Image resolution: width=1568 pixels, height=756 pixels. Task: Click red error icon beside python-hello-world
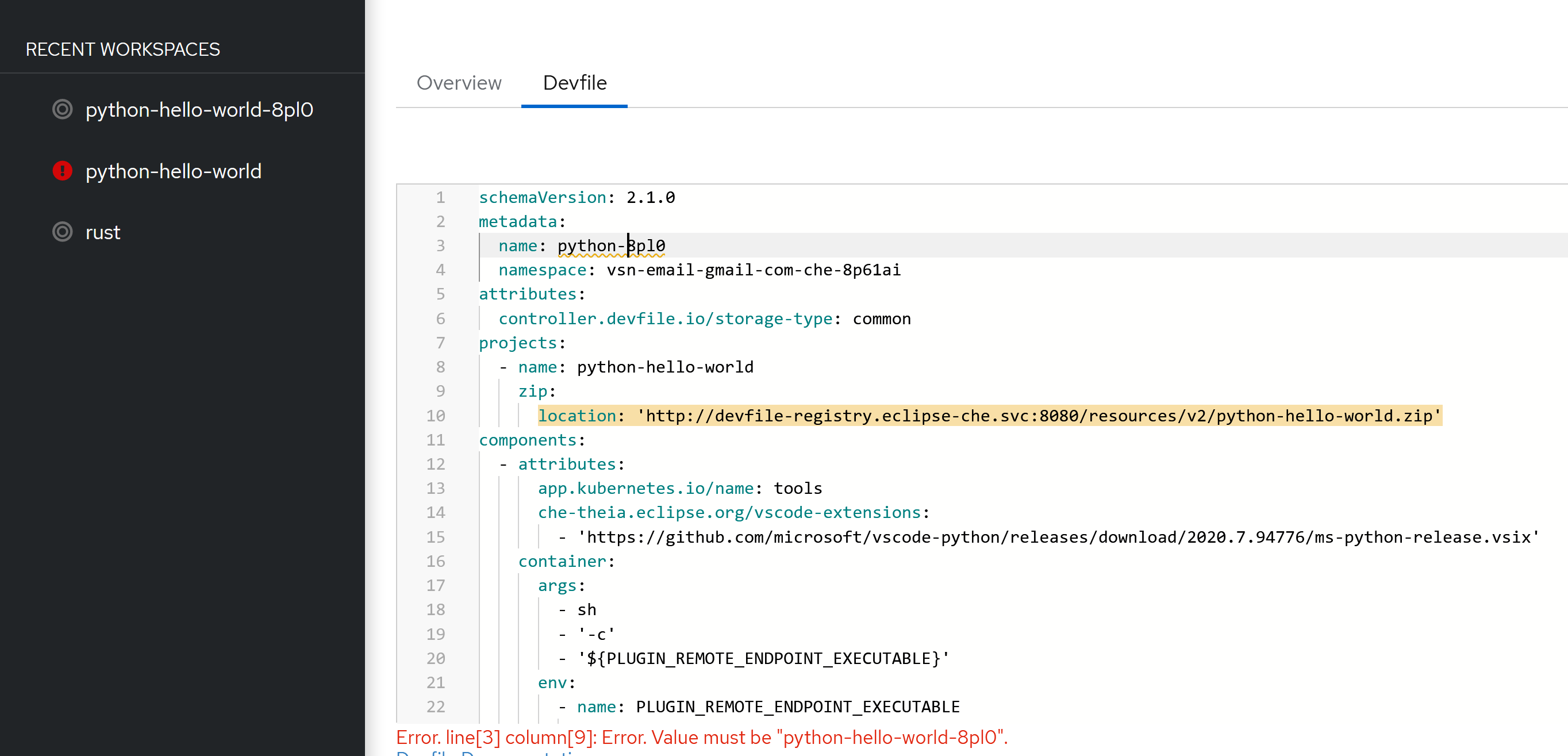tap(62, 171)
